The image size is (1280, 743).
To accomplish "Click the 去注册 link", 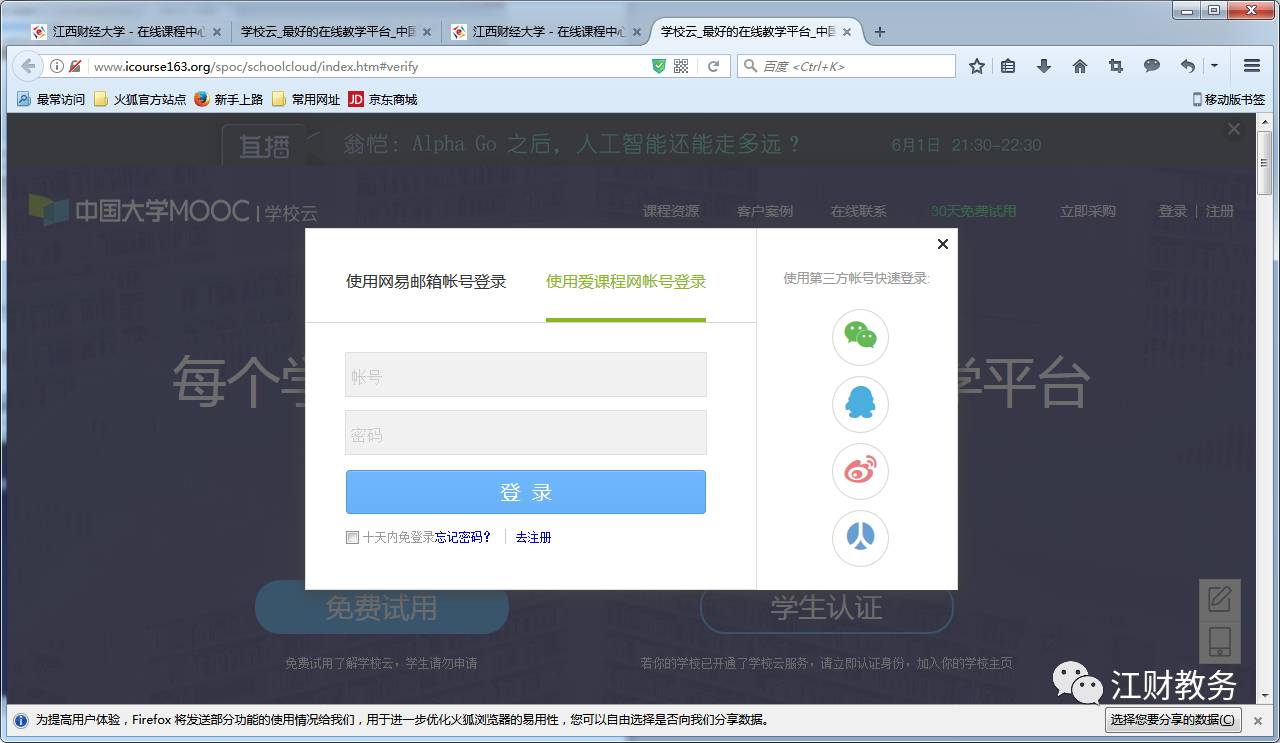I will [533, 537].
